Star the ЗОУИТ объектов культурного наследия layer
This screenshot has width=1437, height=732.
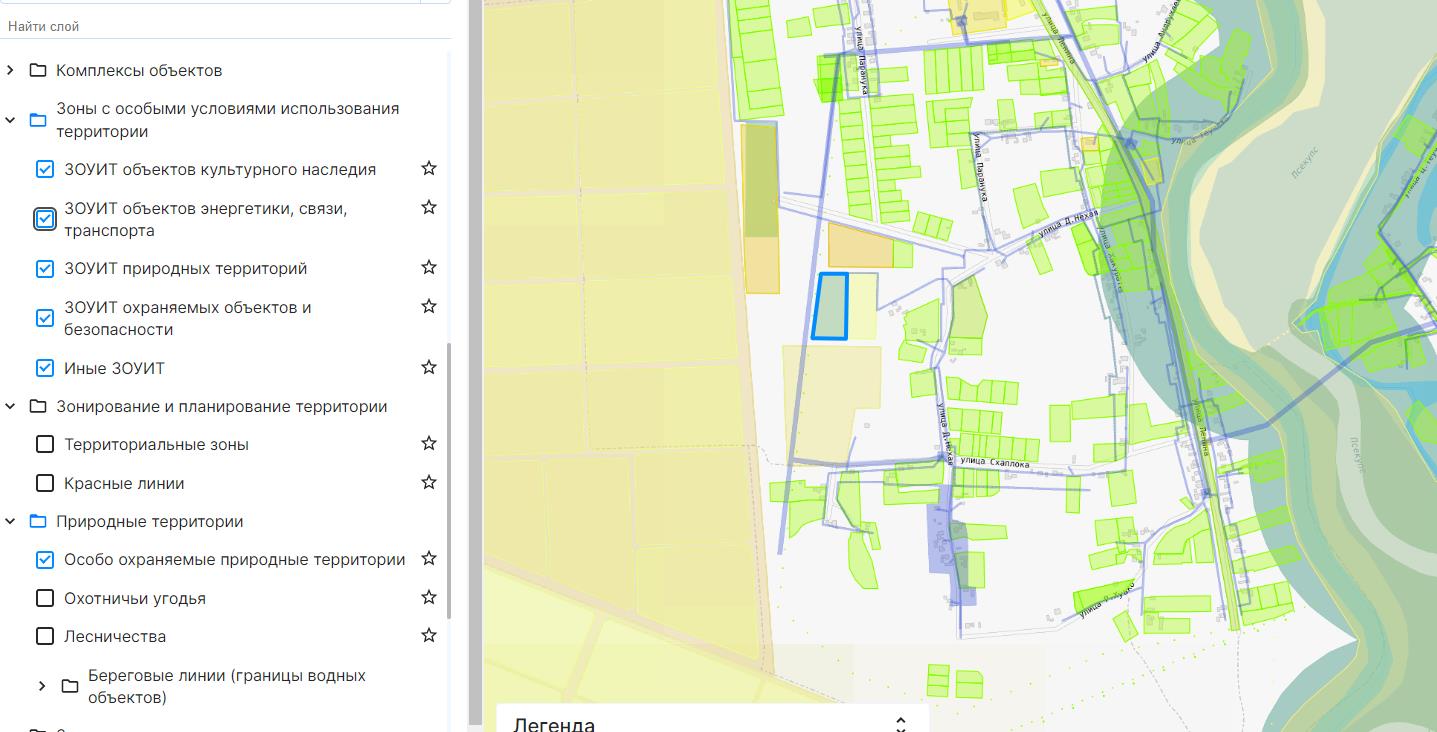coord(429,168)
